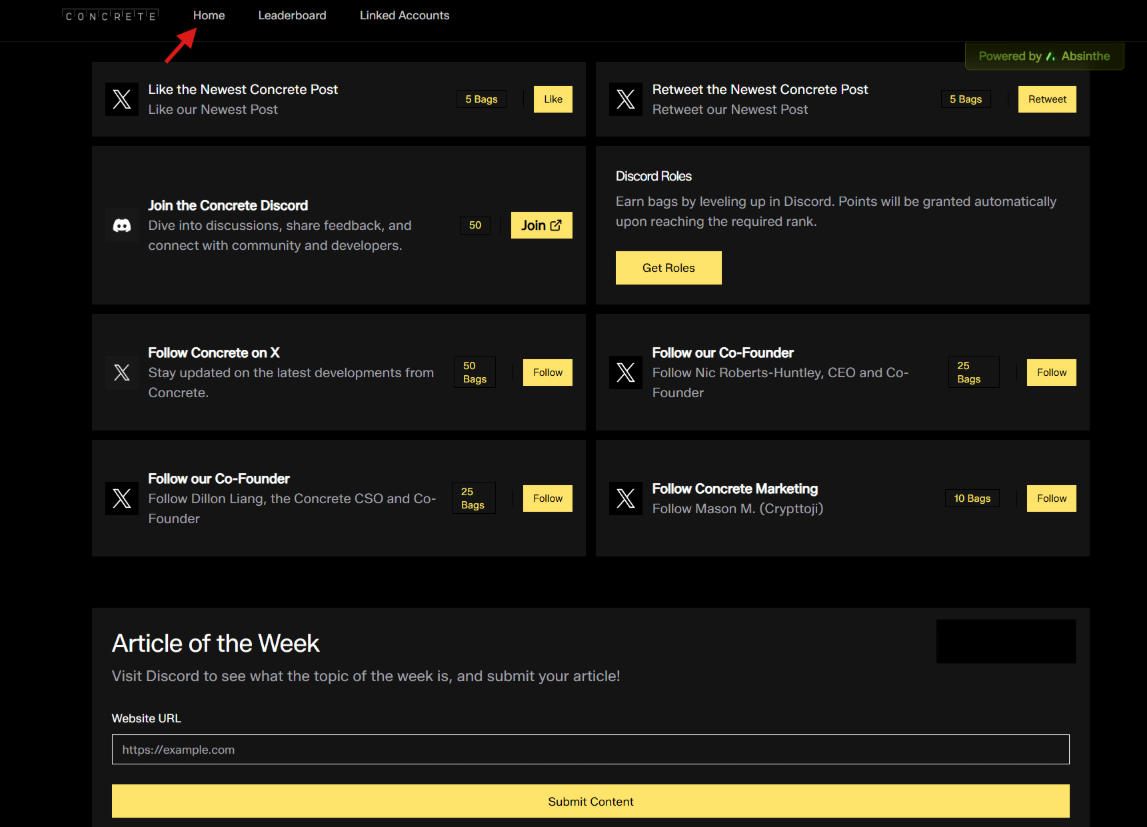Click the Website URL input field

coord(590,749)
